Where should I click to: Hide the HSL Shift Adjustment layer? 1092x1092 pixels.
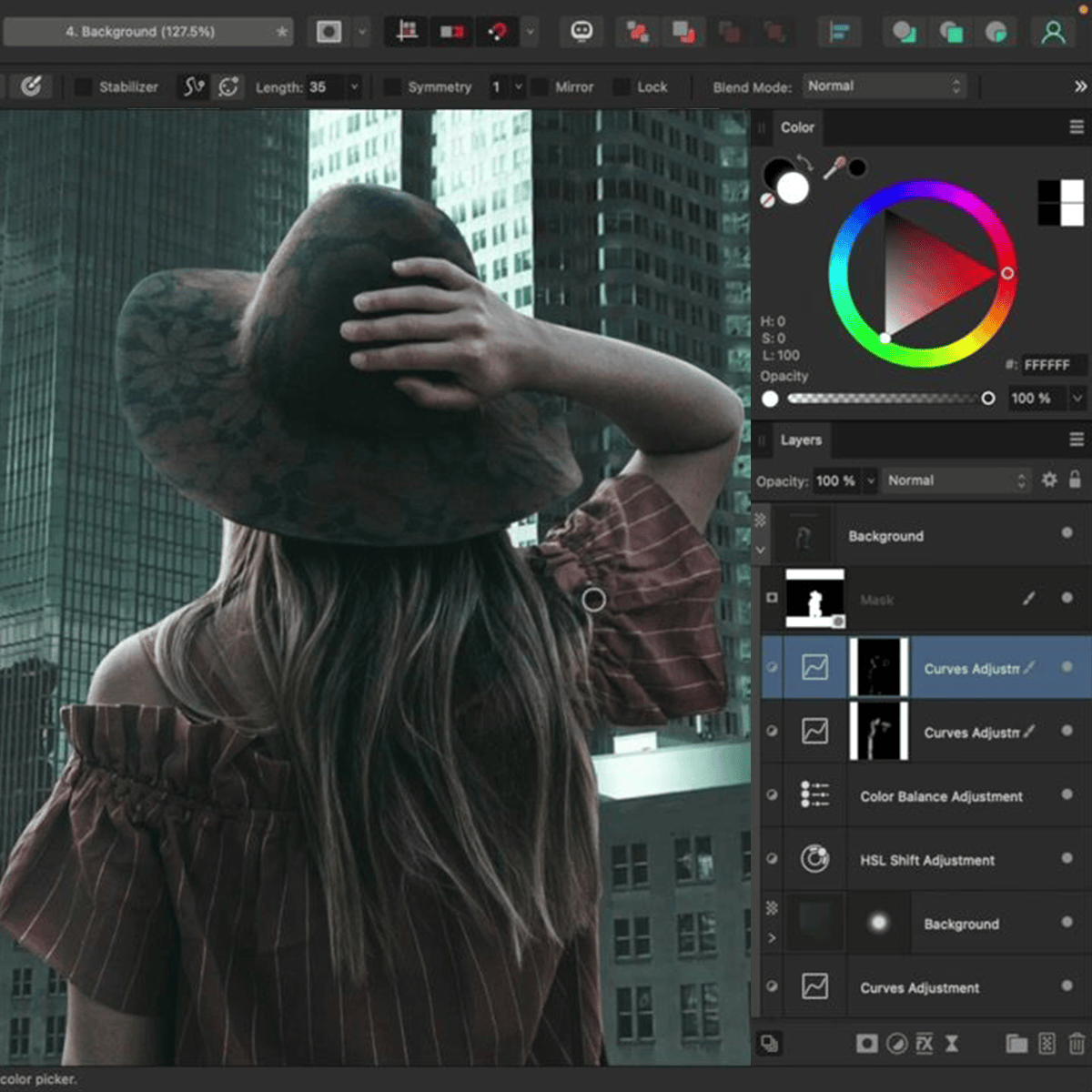click(x=1067, y=858)
